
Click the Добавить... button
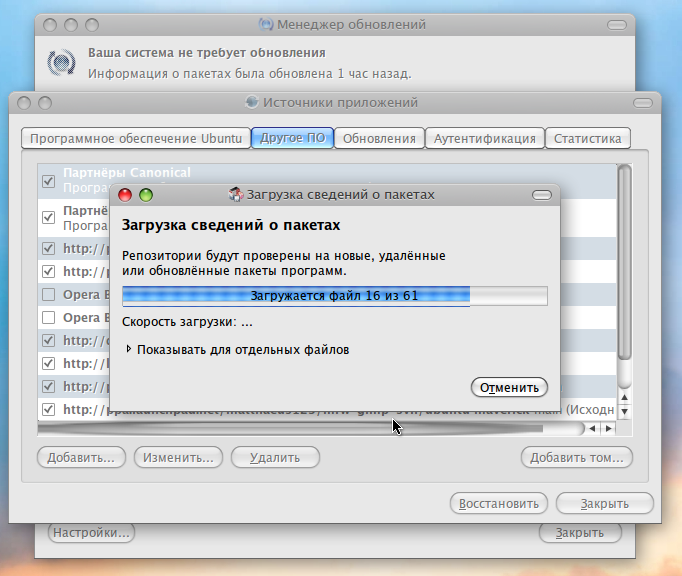(x=81, y=457)
